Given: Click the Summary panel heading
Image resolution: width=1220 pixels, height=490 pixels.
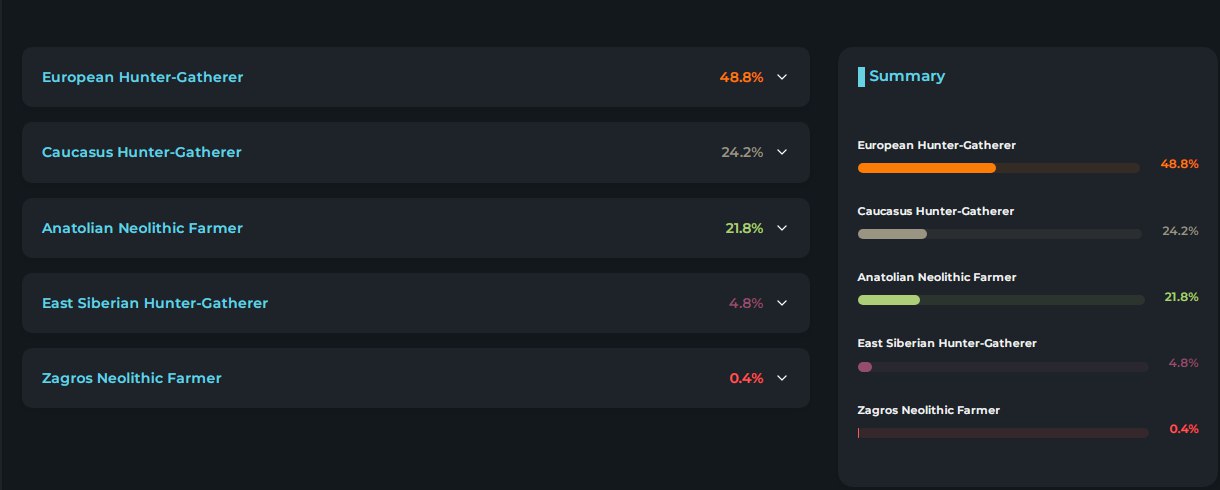Looking at the screenshot, I should point(907,76).
